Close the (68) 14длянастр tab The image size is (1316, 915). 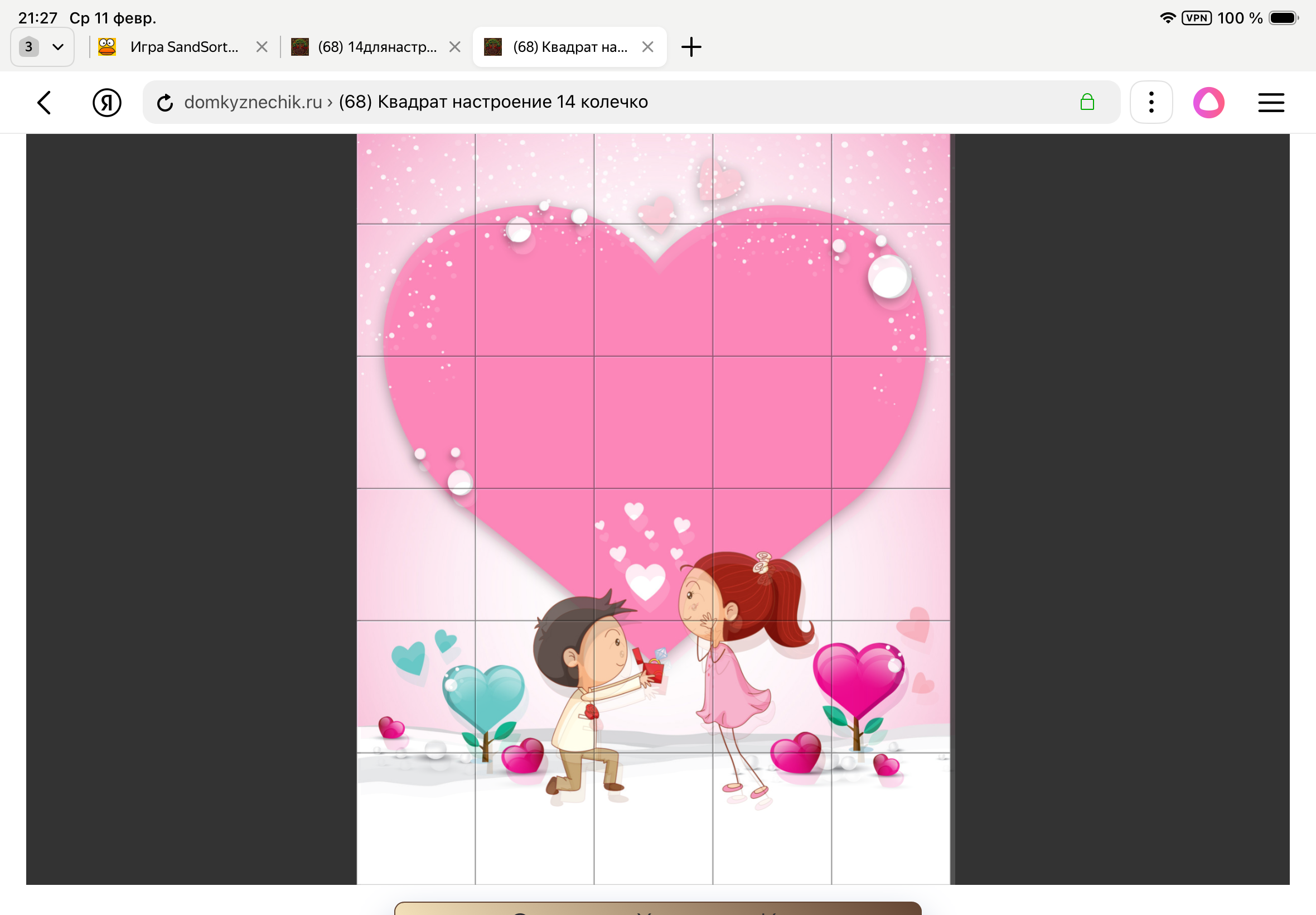(x=455, y=47)
